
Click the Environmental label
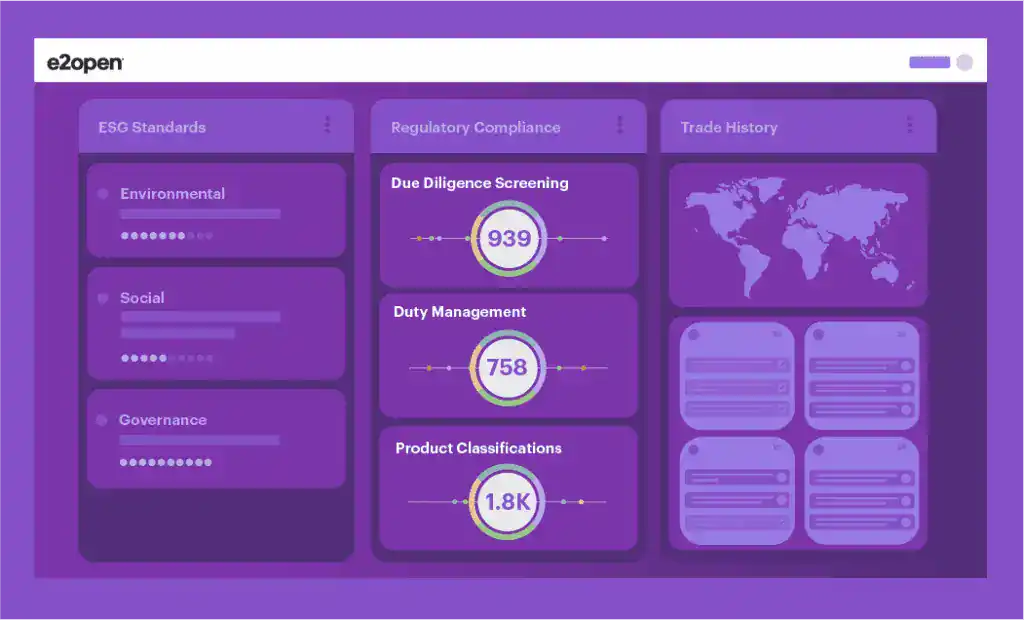pyautogui.click(x=172, y=193)
